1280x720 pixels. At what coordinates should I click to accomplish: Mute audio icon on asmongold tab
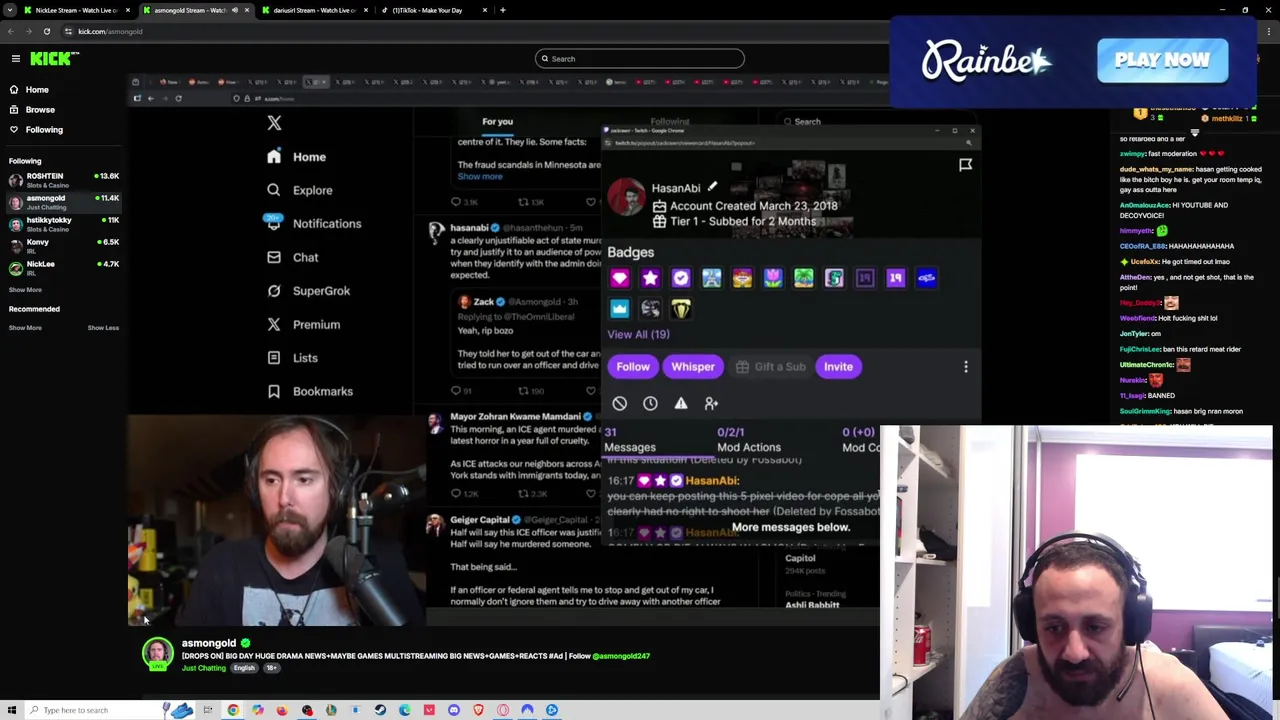pyautogui.click(x=235, y=10)
